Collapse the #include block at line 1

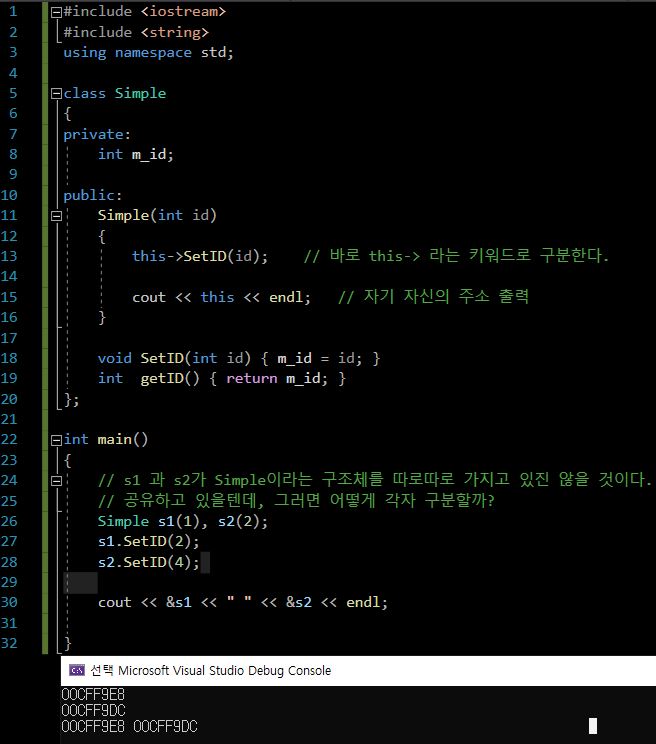click(x=56, y=12)
